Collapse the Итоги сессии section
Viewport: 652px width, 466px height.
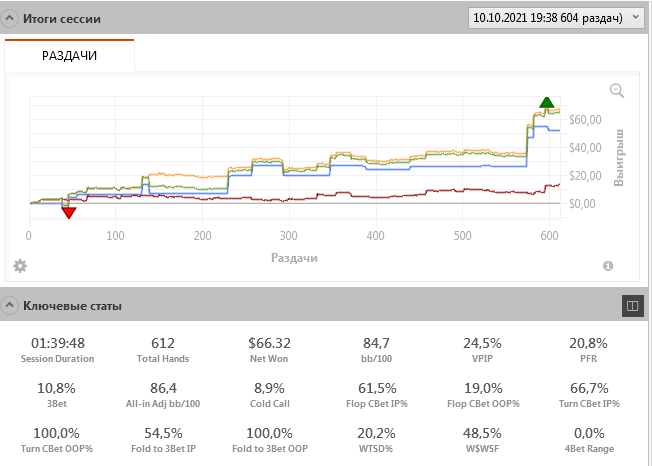(x=10, y=19)
